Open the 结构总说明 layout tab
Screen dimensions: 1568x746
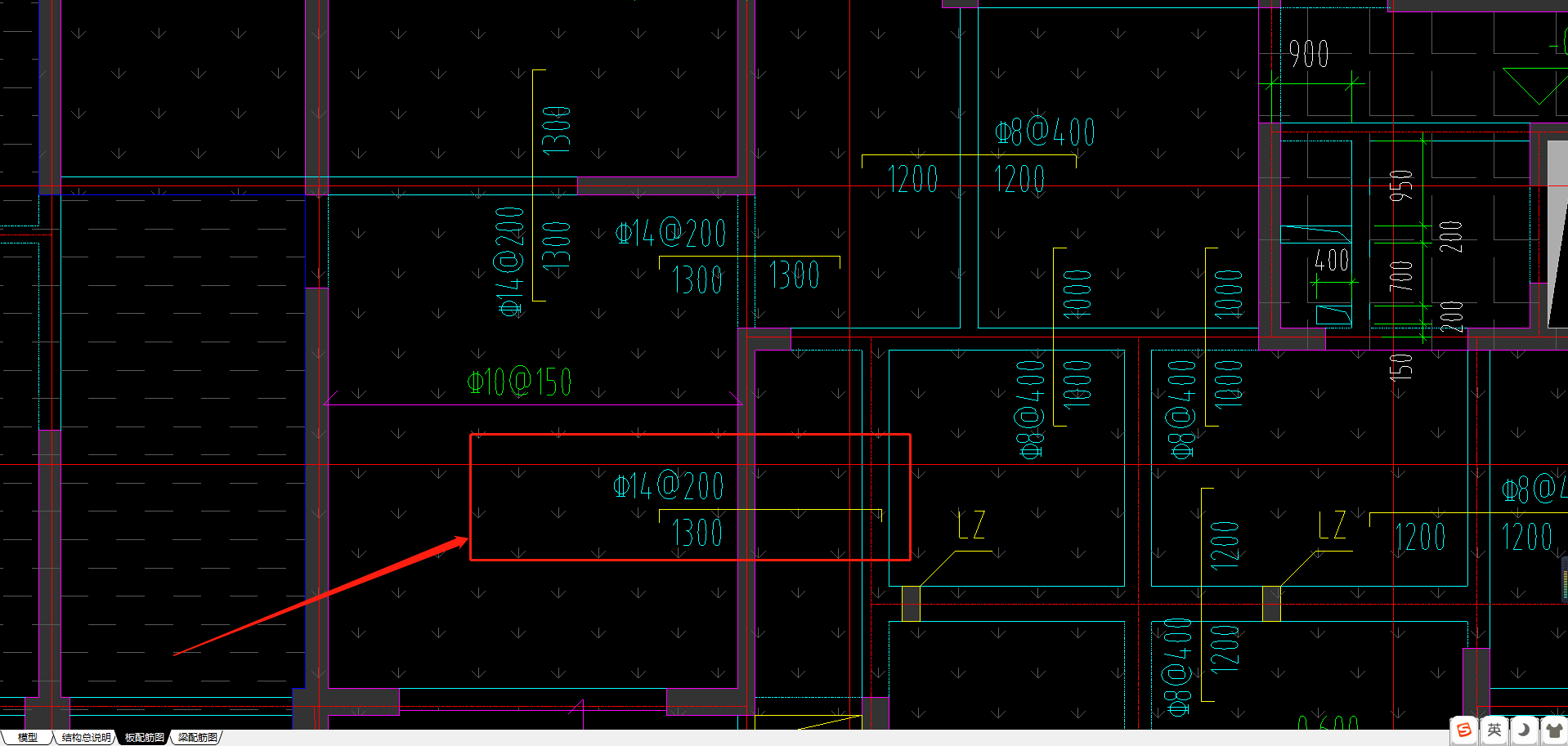87,737
